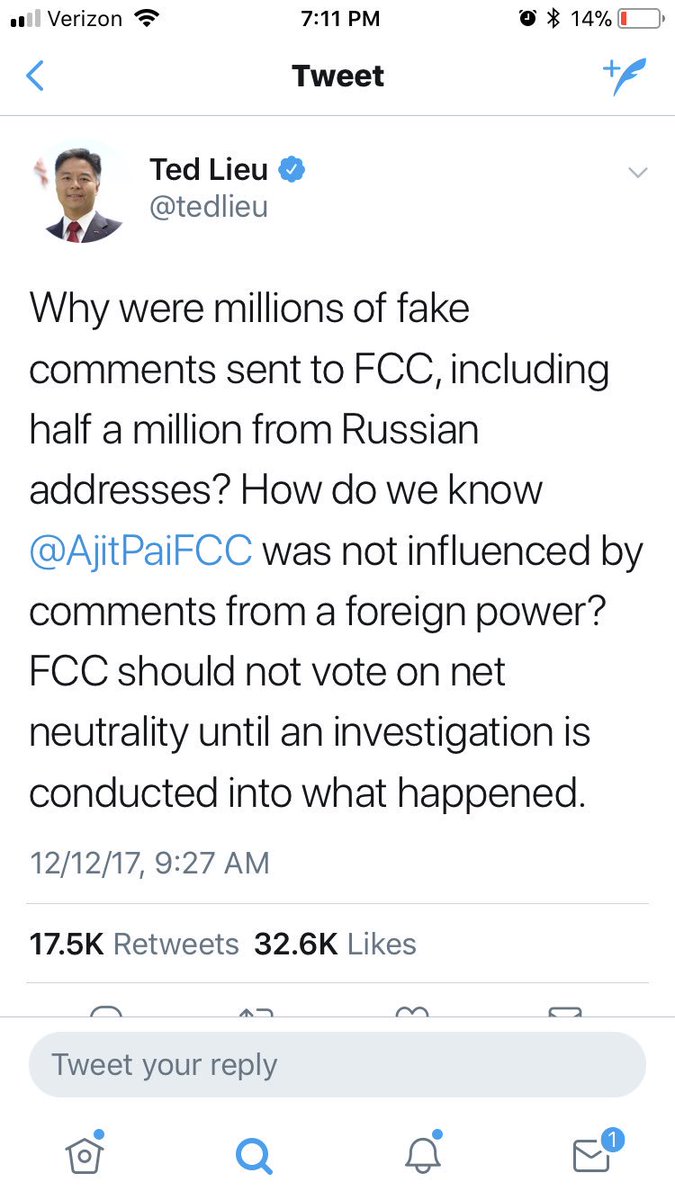The width and height of the screenshot is (675, 1200).
Task: Focus the Tweet your reply field
Action: (337, 1065)
